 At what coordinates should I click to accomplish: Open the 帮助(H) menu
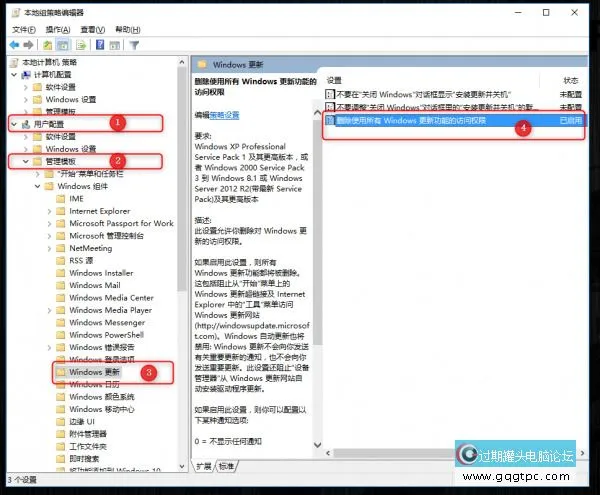coord(128,29)
